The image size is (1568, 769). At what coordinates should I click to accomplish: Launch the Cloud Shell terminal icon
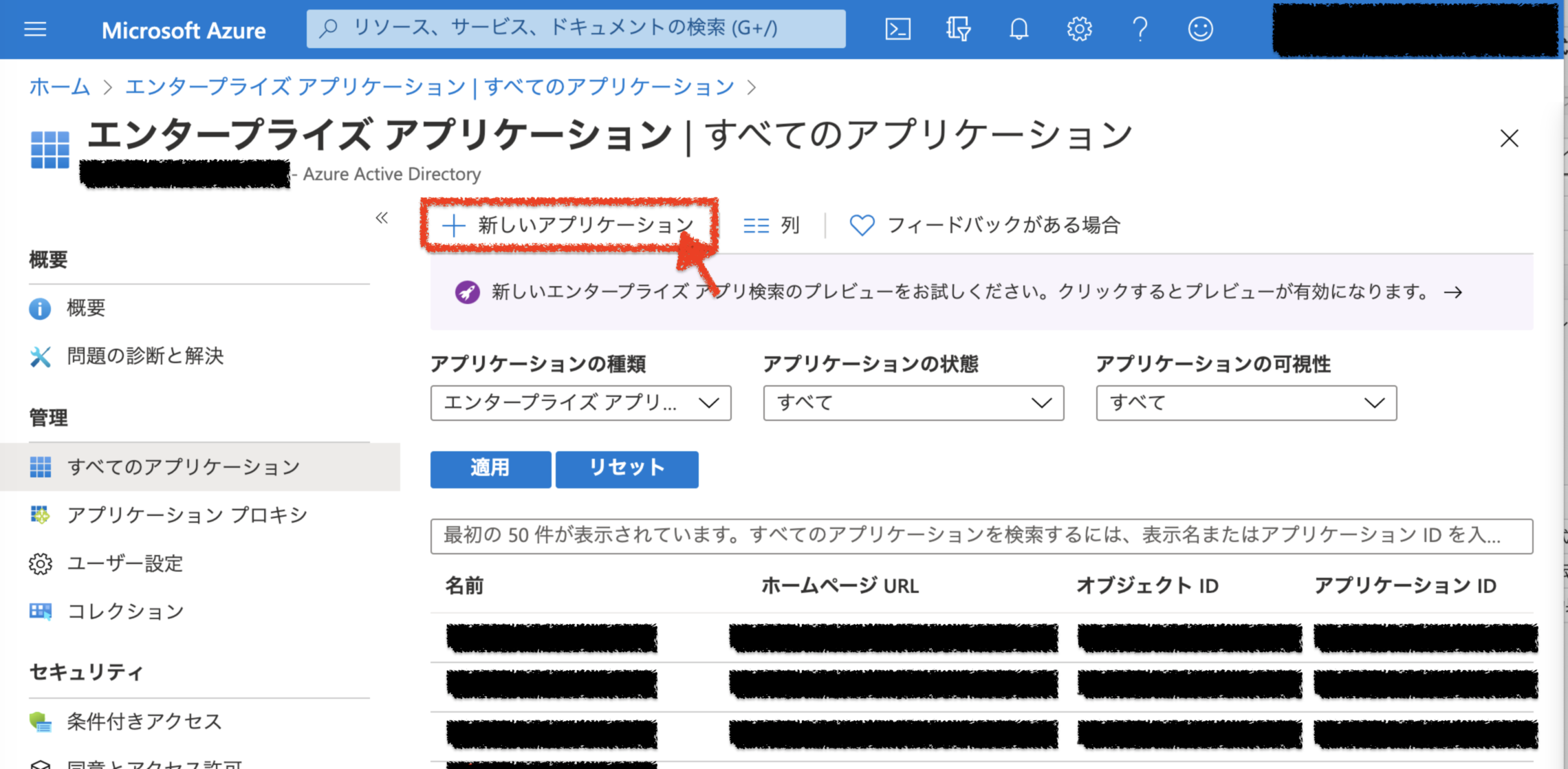click(x=897, y=29)
